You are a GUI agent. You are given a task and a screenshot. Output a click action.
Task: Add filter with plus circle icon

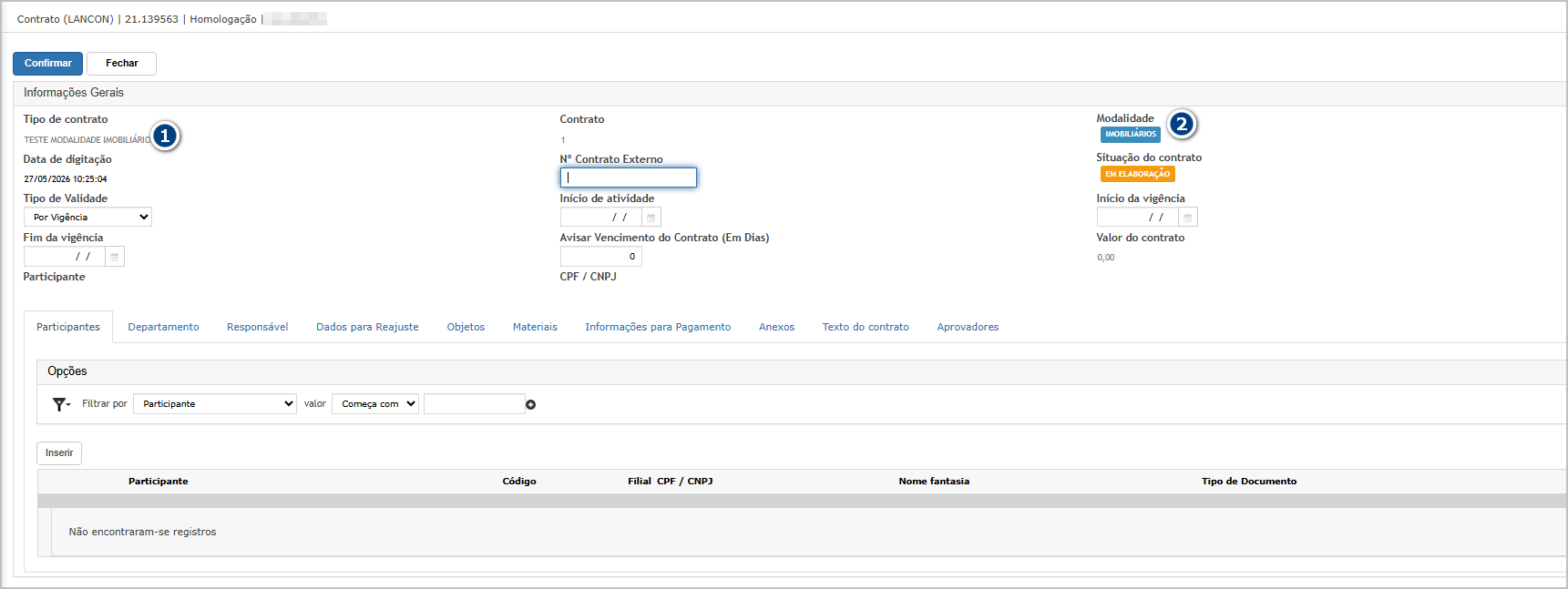click(530, 404)
